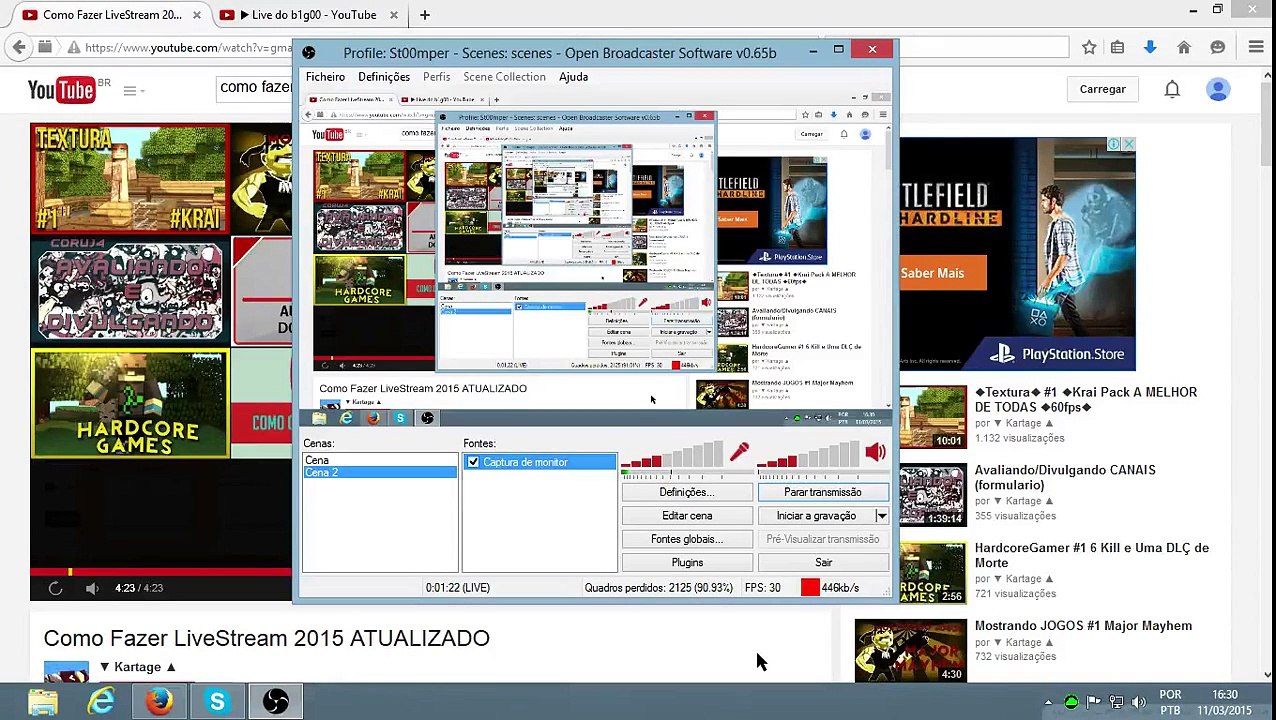The image size is (1276, 720).
Task: Replay the video with the replay icon
Action: click(x=56, y=588)
